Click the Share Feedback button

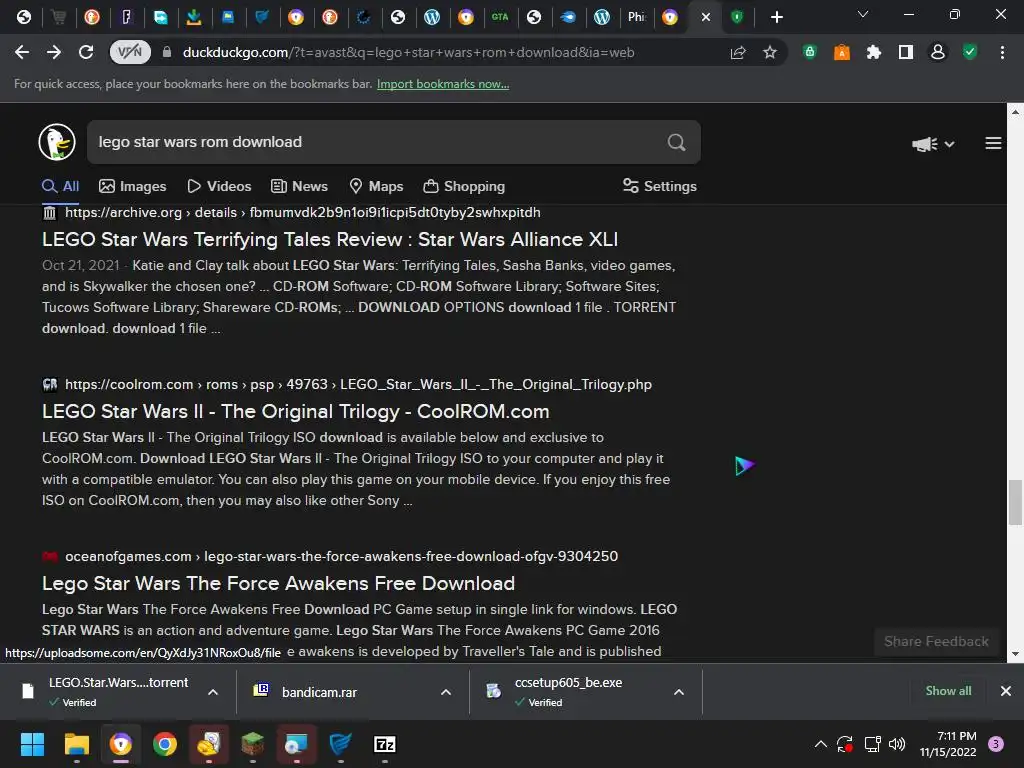[936, 641]
